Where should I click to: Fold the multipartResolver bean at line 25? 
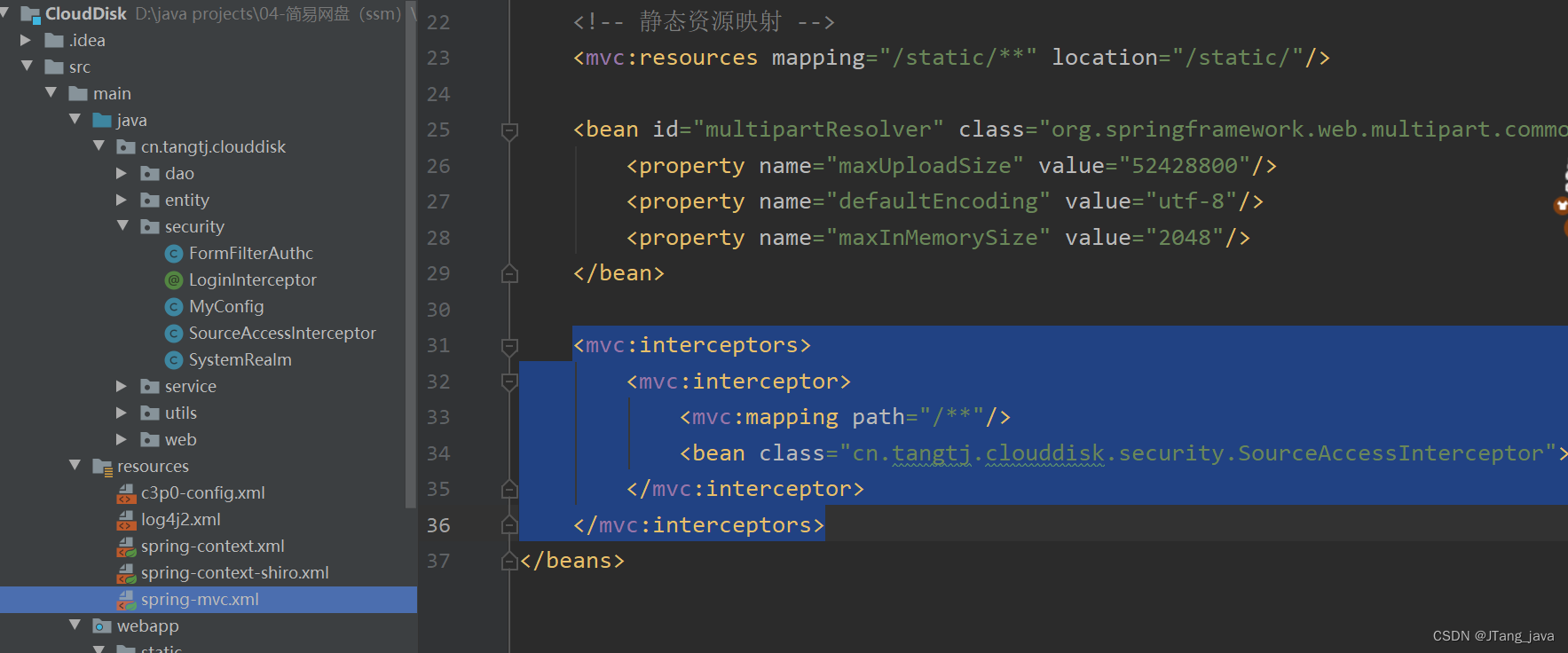tap(509, 131)
